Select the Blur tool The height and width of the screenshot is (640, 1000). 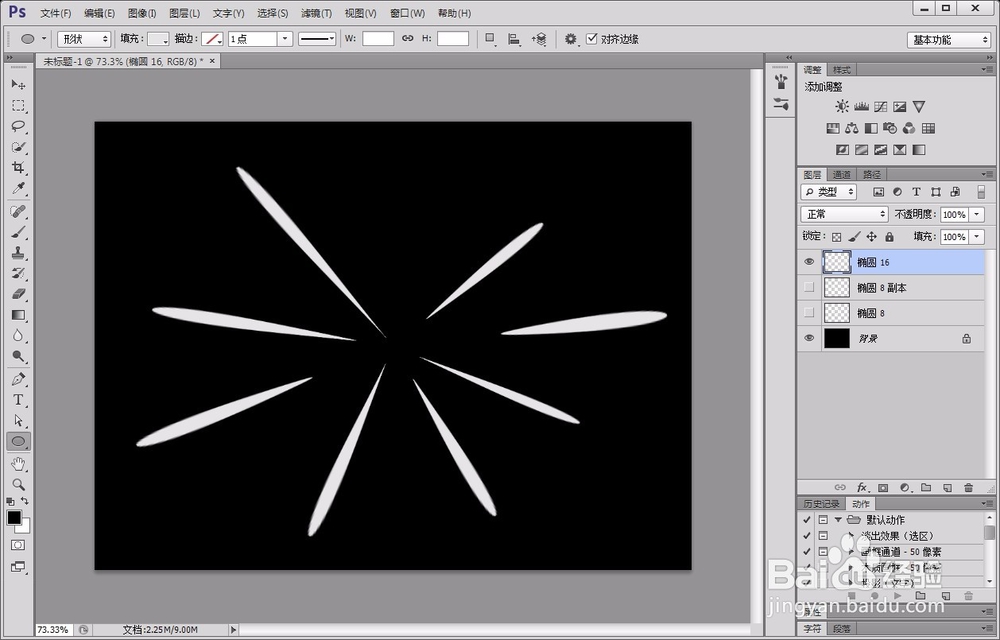[x=18, y=336]
